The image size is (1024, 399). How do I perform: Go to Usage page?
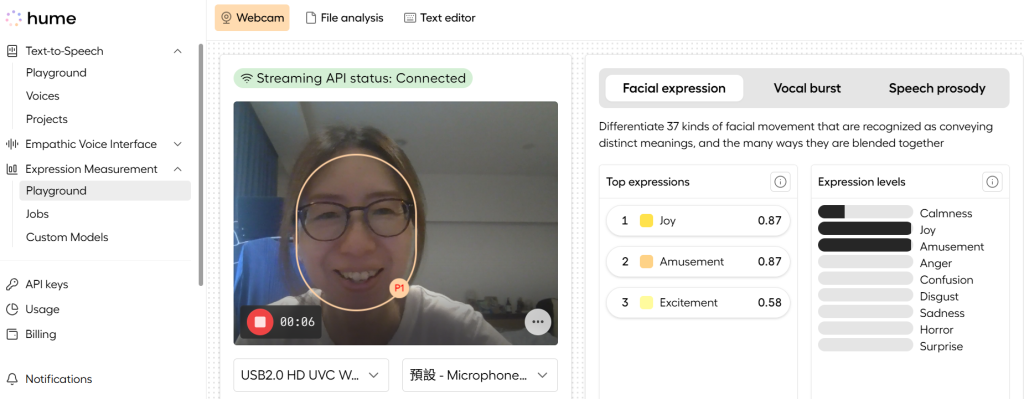[42, 310]
